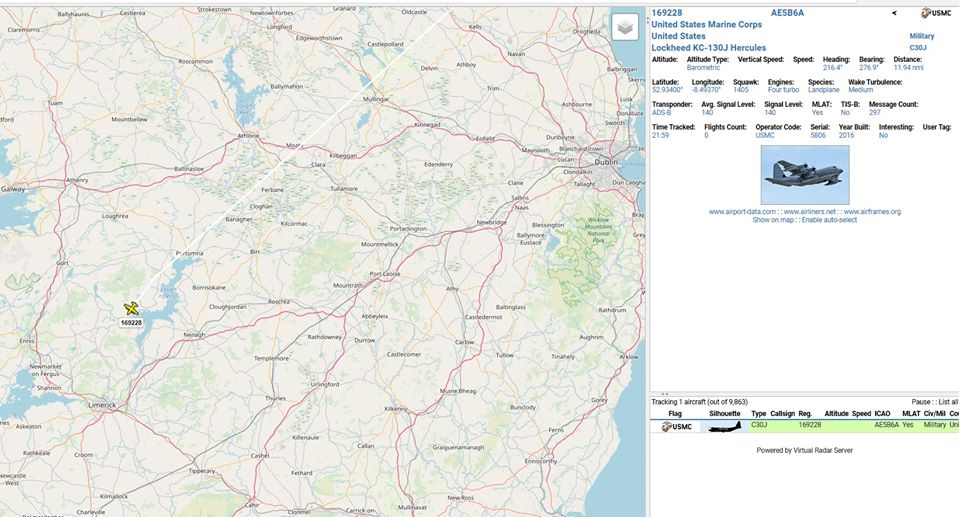This screenshot has height=517, width=960.
Task: Sort list by the Reg. column header
Action: click(x=805, y=413)
